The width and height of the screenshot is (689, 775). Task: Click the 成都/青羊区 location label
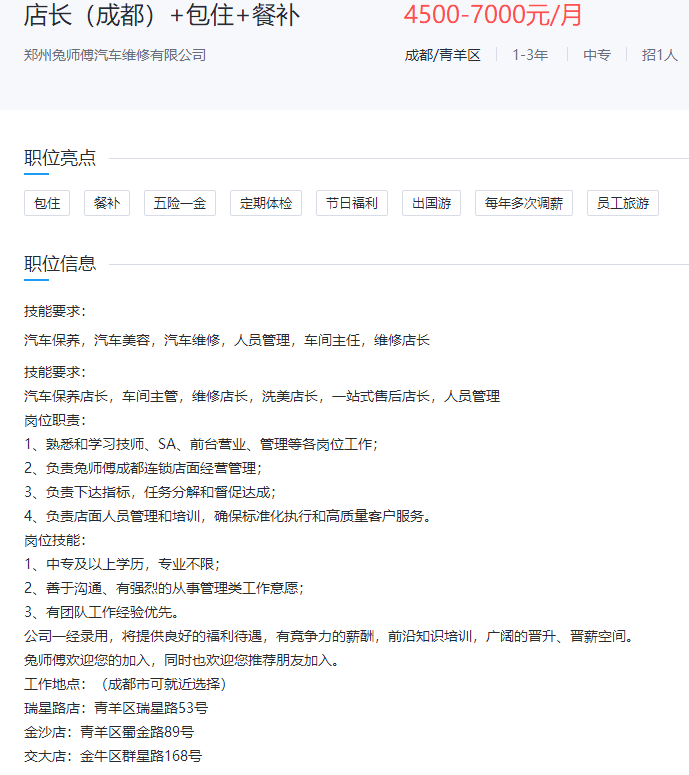pos(442,55)
